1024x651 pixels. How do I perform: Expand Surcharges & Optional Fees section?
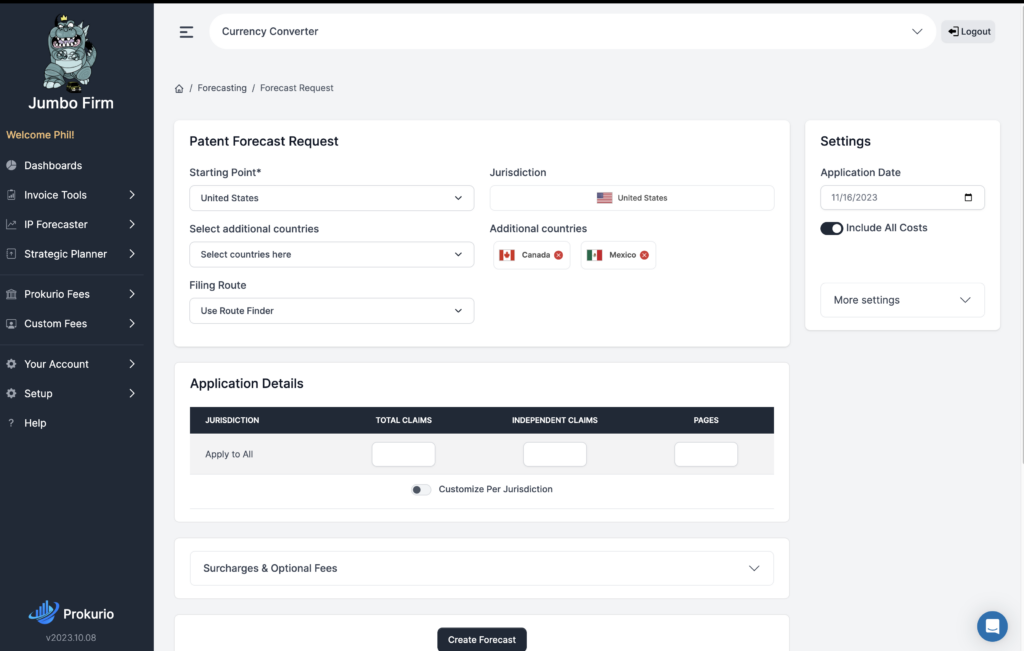pos(482,568)
